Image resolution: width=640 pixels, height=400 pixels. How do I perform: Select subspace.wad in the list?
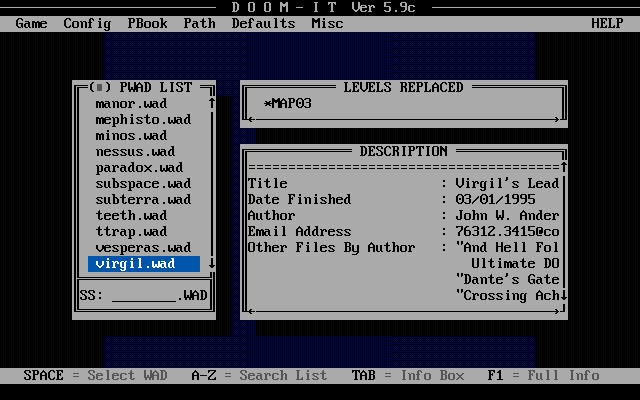coord(144,184)
